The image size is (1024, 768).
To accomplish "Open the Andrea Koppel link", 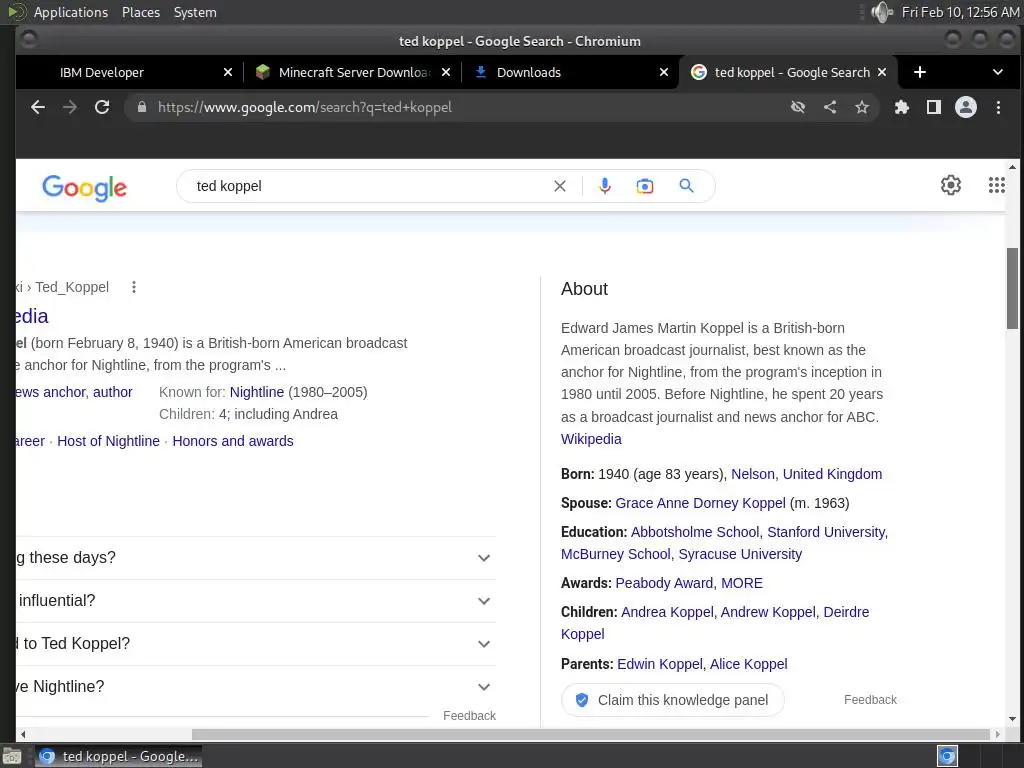I will (667, 612).
